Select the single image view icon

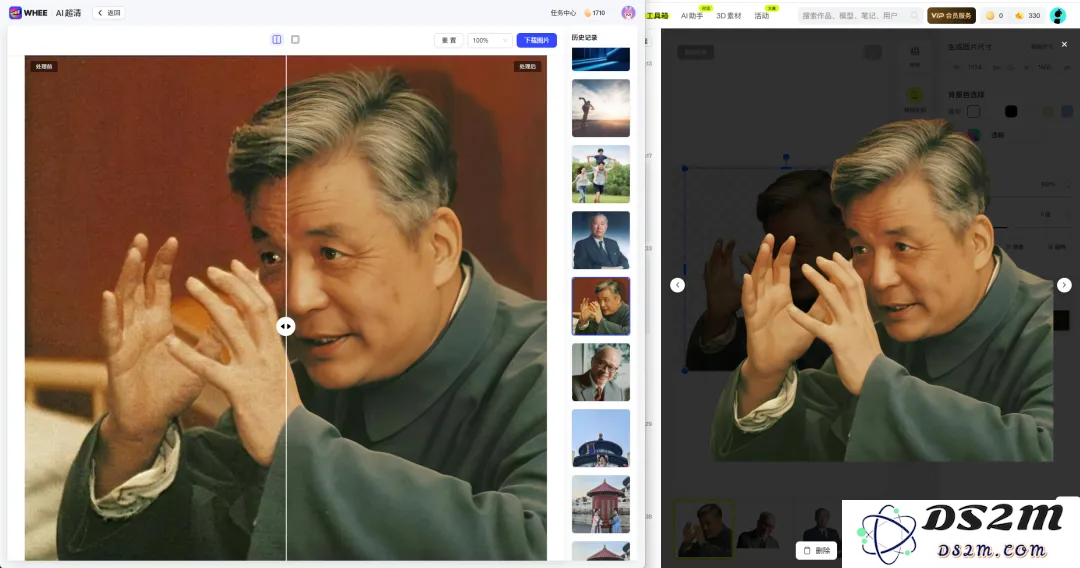pyautogui.click(x=295, y=39)
